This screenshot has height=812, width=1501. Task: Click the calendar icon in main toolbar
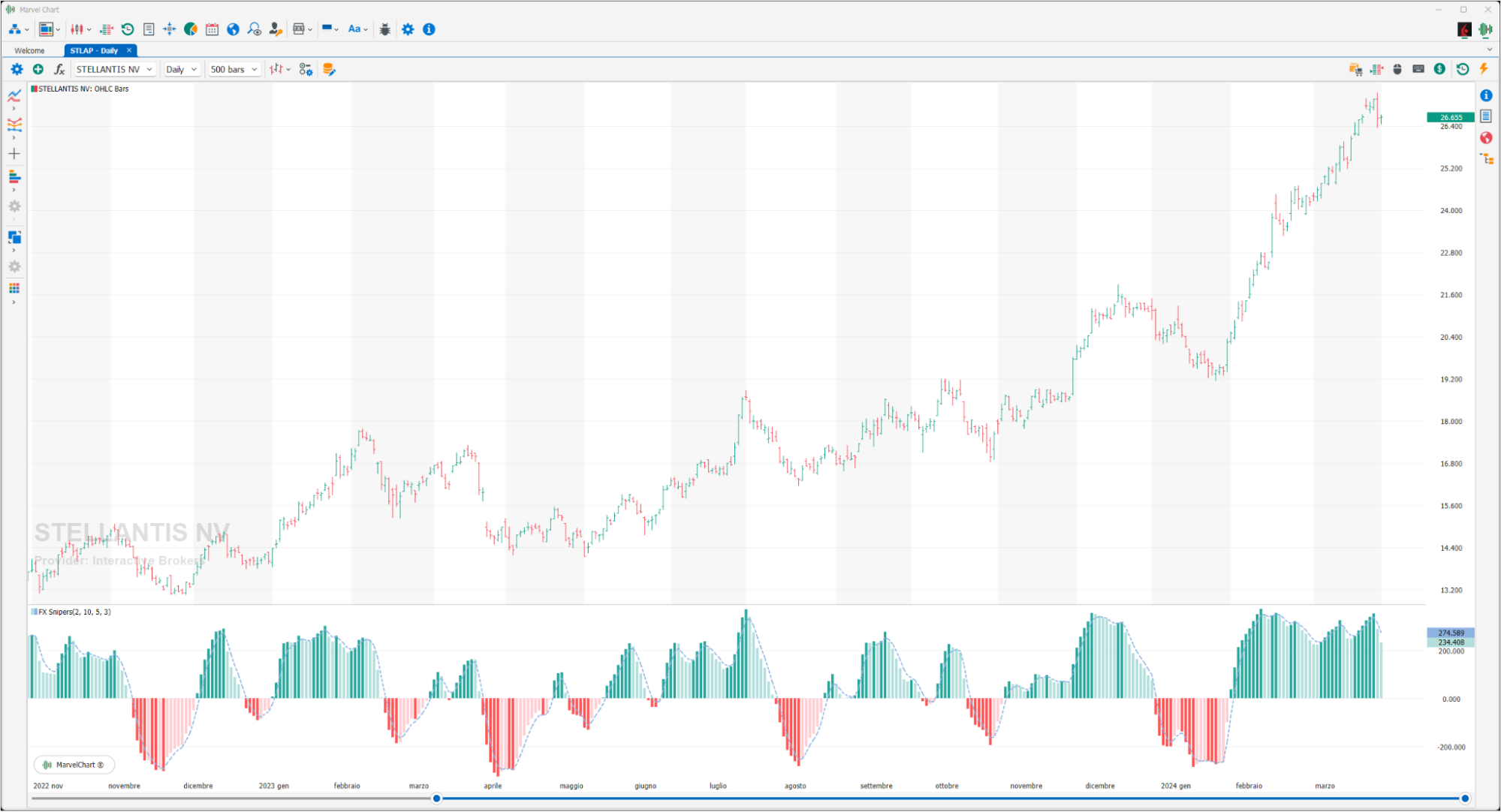pyautogui.click(x=212, y=29)
